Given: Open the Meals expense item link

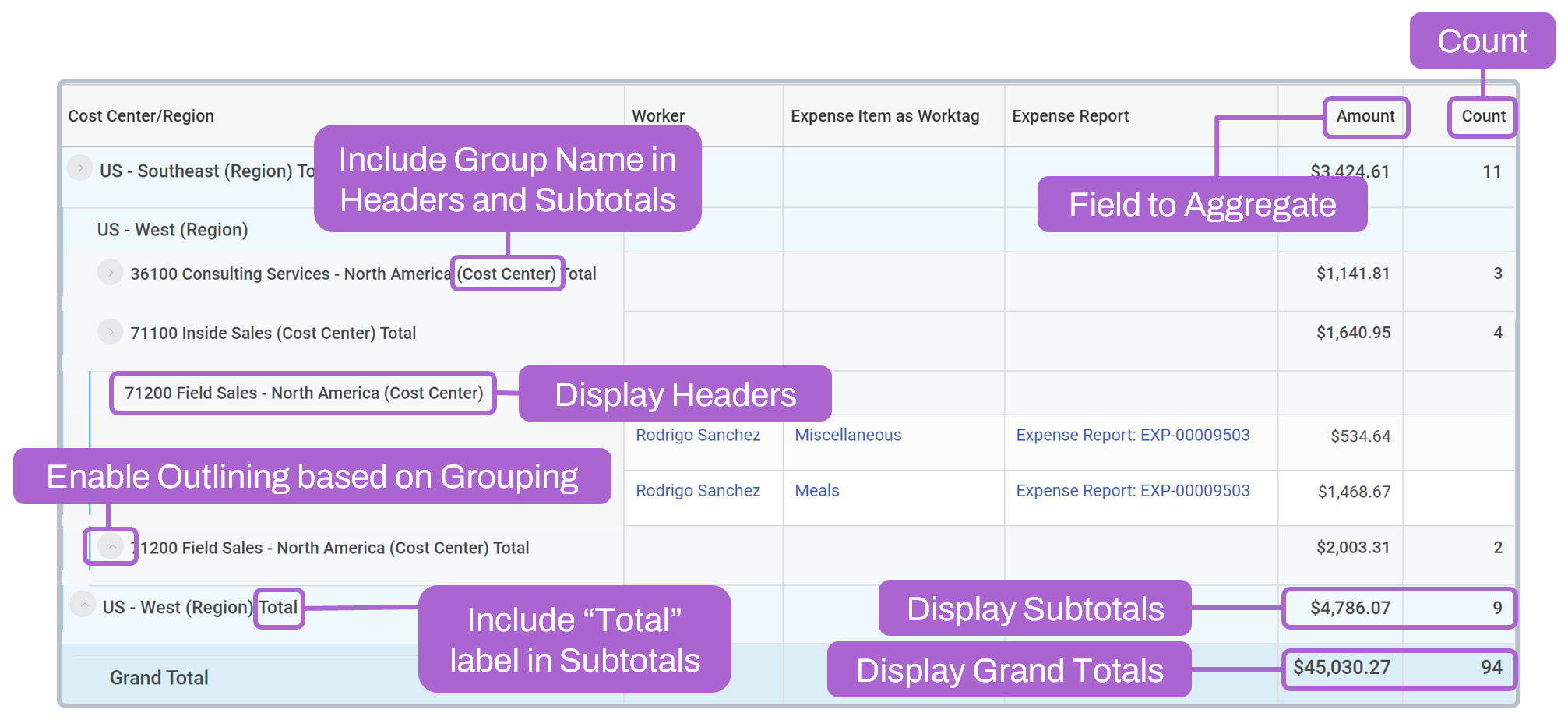Looking at the screenshot, I should click(x=817, y=490).
